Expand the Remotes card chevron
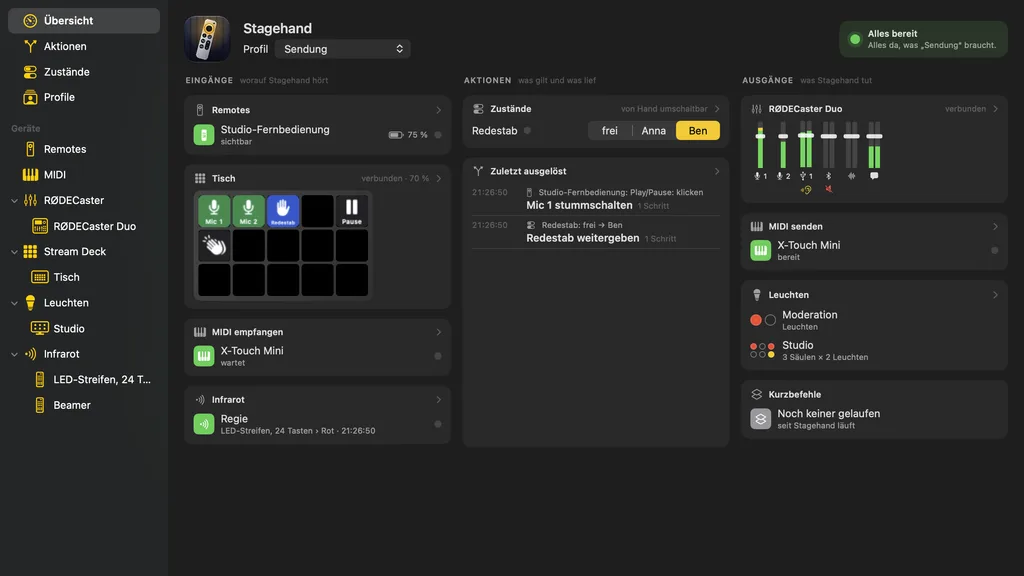The height and width of the screenshot is (576, 1024). click(x=439, y=110)
